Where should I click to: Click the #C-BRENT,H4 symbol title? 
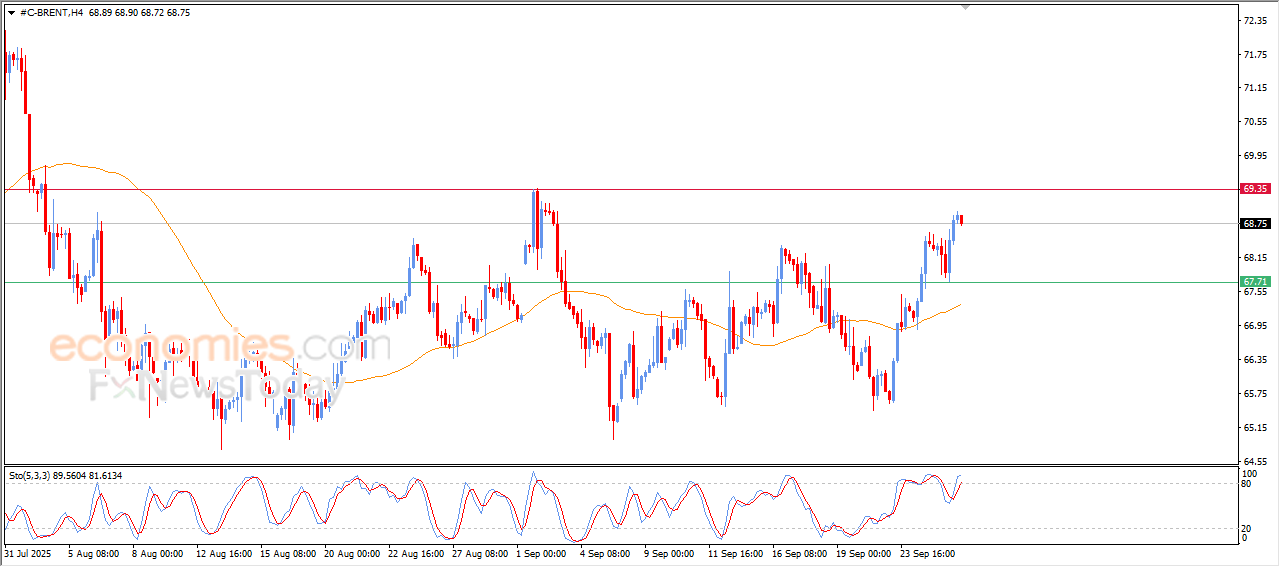(51, 13)
